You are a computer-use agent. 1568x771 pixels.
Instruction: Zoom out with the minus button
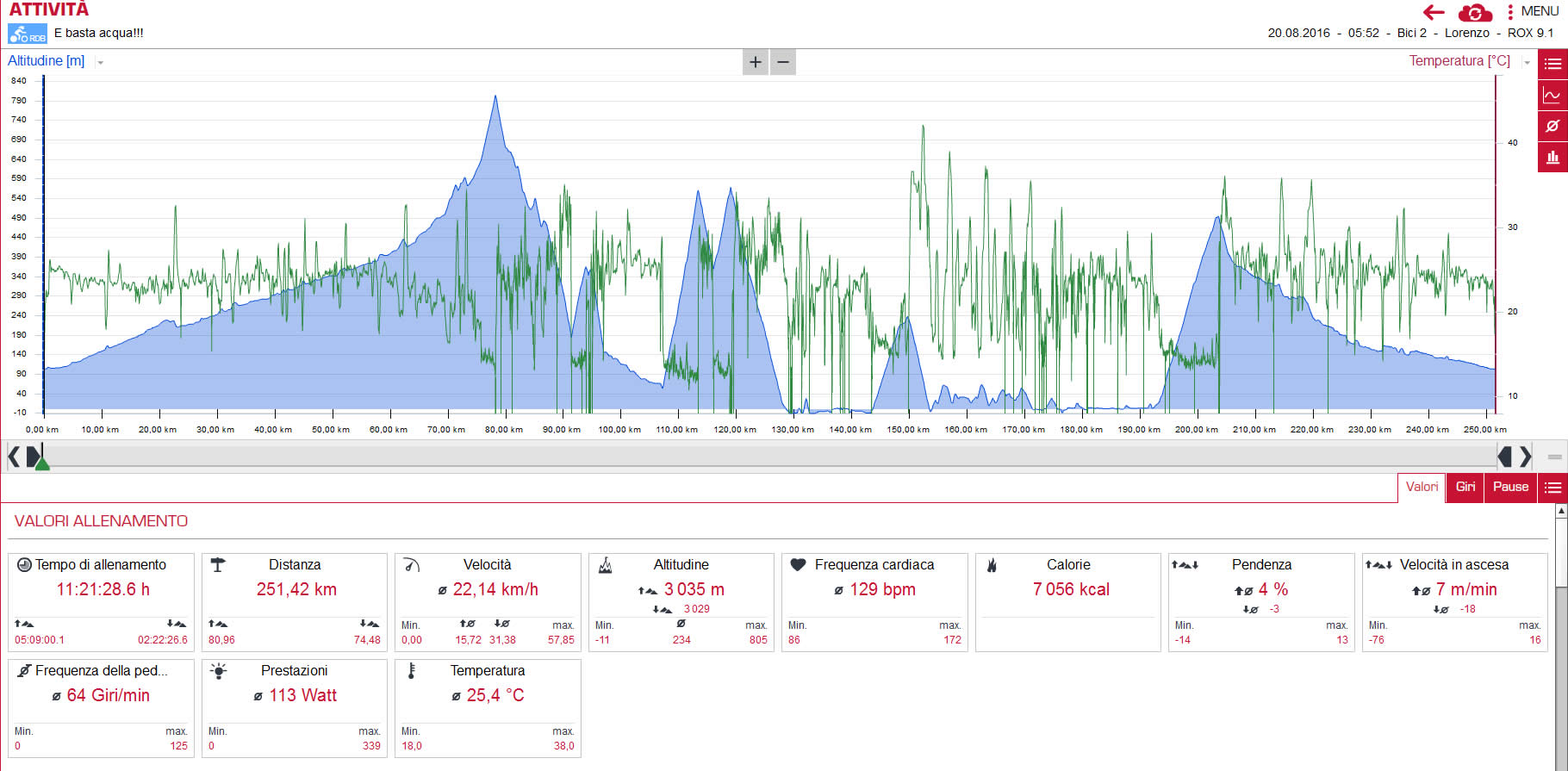783,62
